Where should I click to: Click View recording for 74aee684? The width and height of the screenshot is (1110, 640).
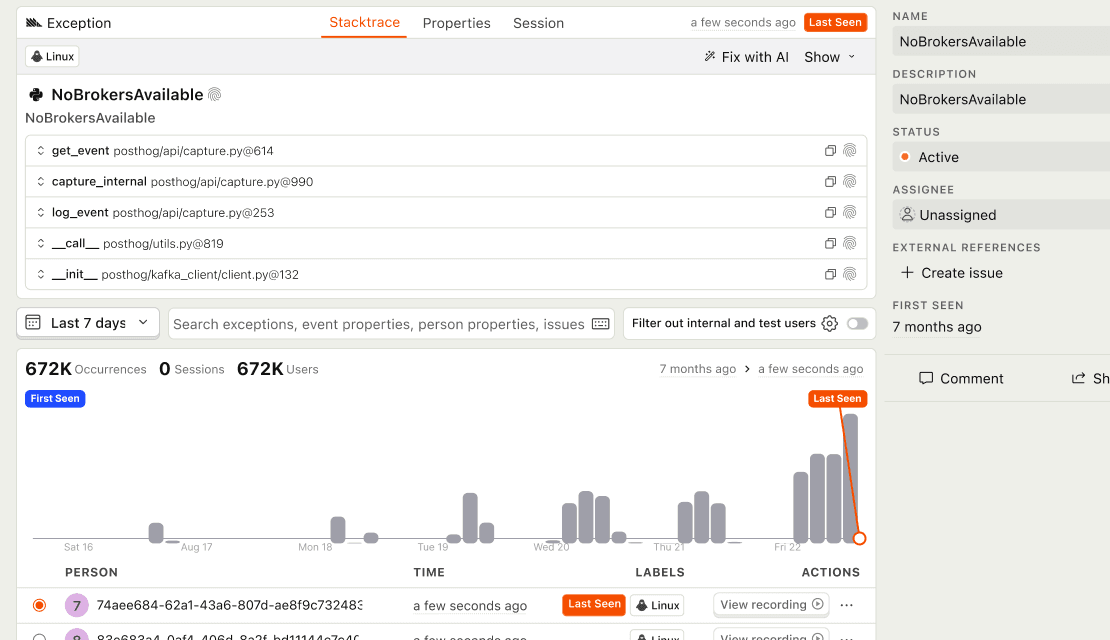[x=771, y=605]
